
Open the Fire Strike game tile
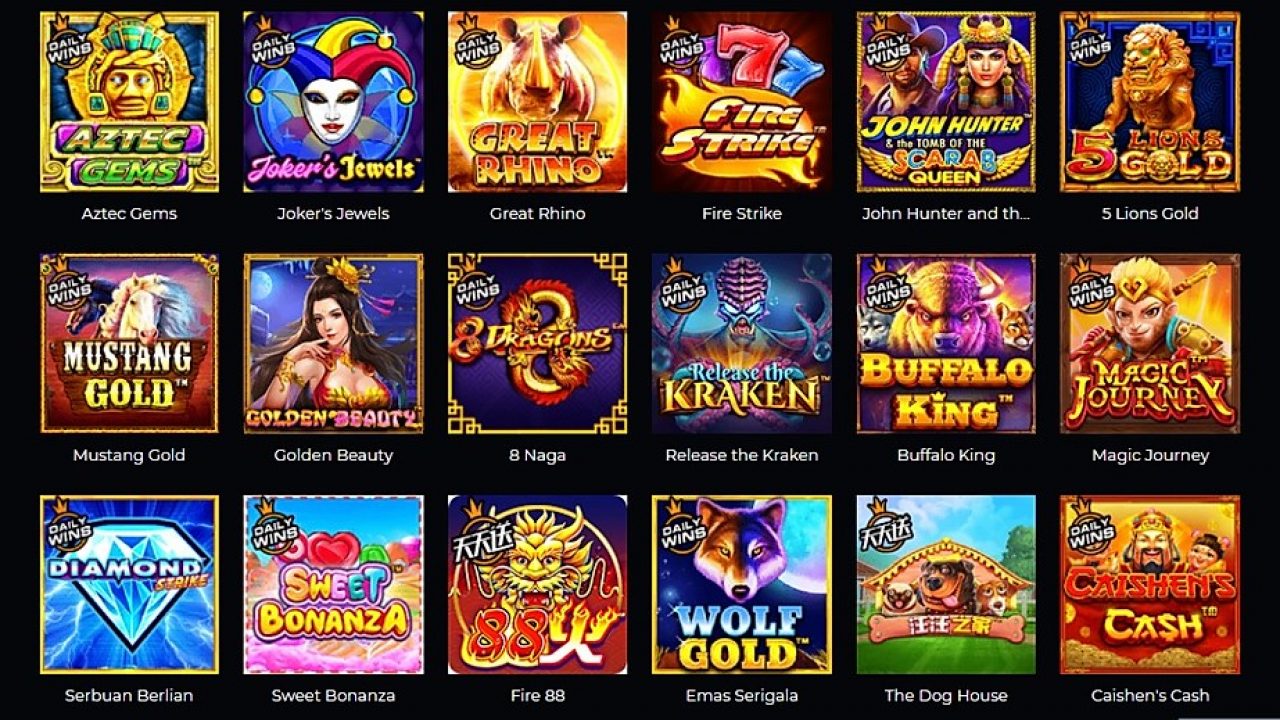[x=742, y=102]
